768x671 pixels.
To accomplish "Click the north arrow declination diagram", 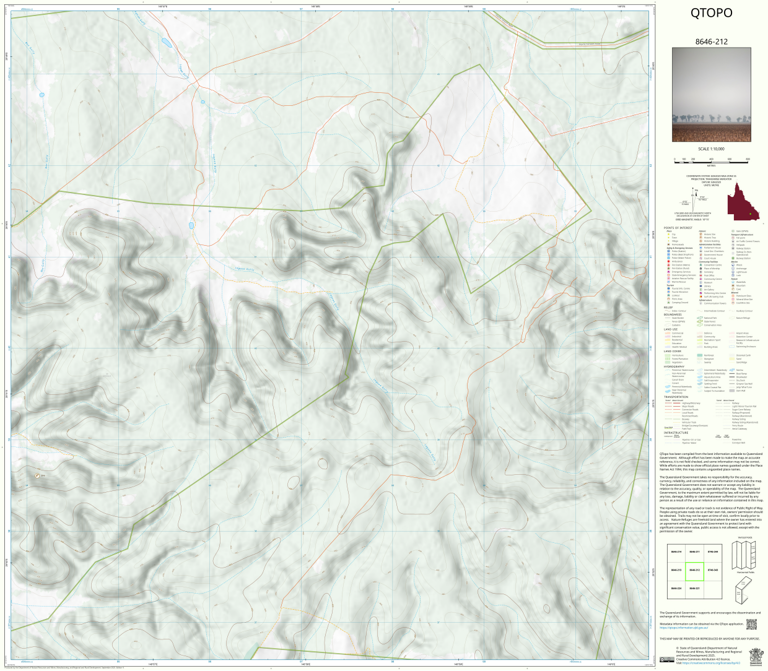I will pyautogui.click(x=696, y=198).
